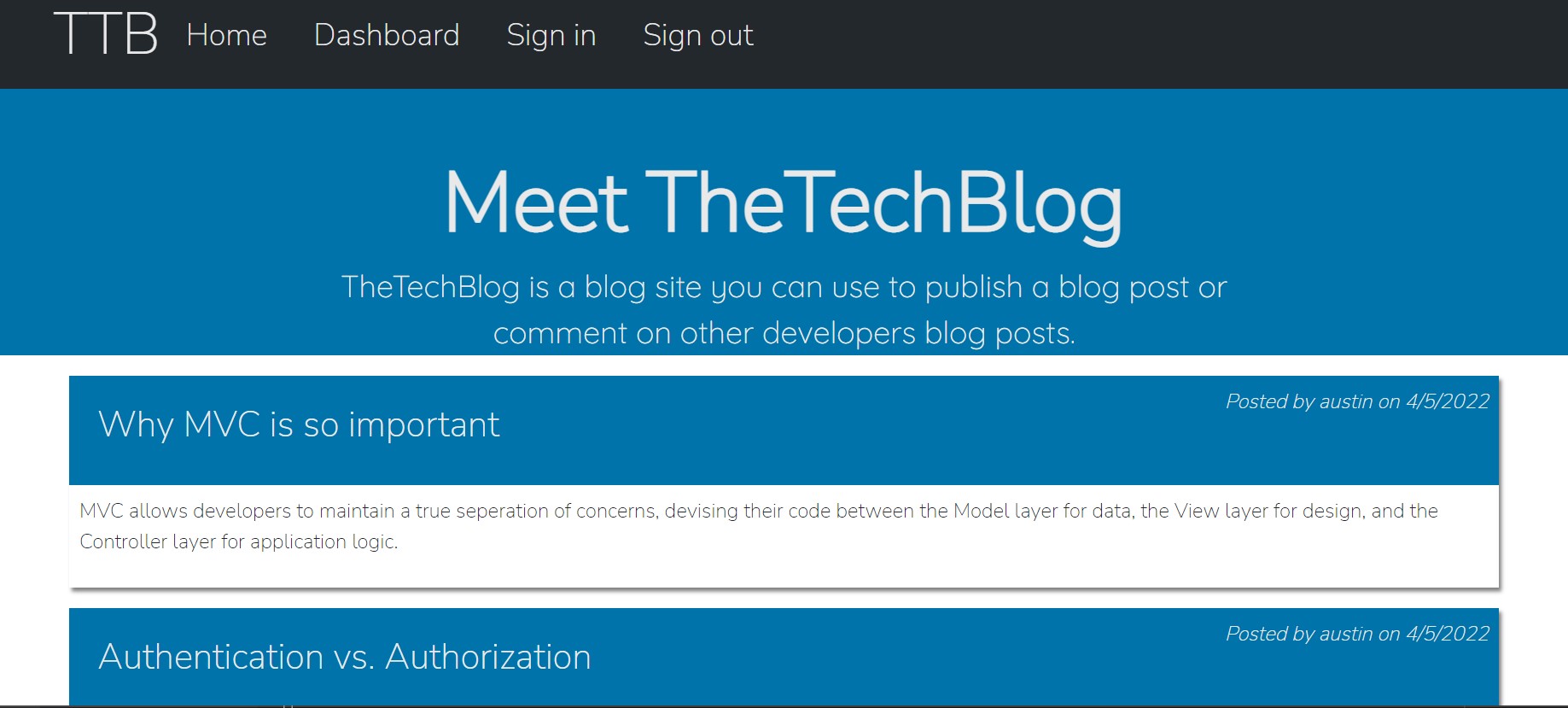Open the post titled 'Why MVC is so important'

pyautogui.click(x=298, y=424)
